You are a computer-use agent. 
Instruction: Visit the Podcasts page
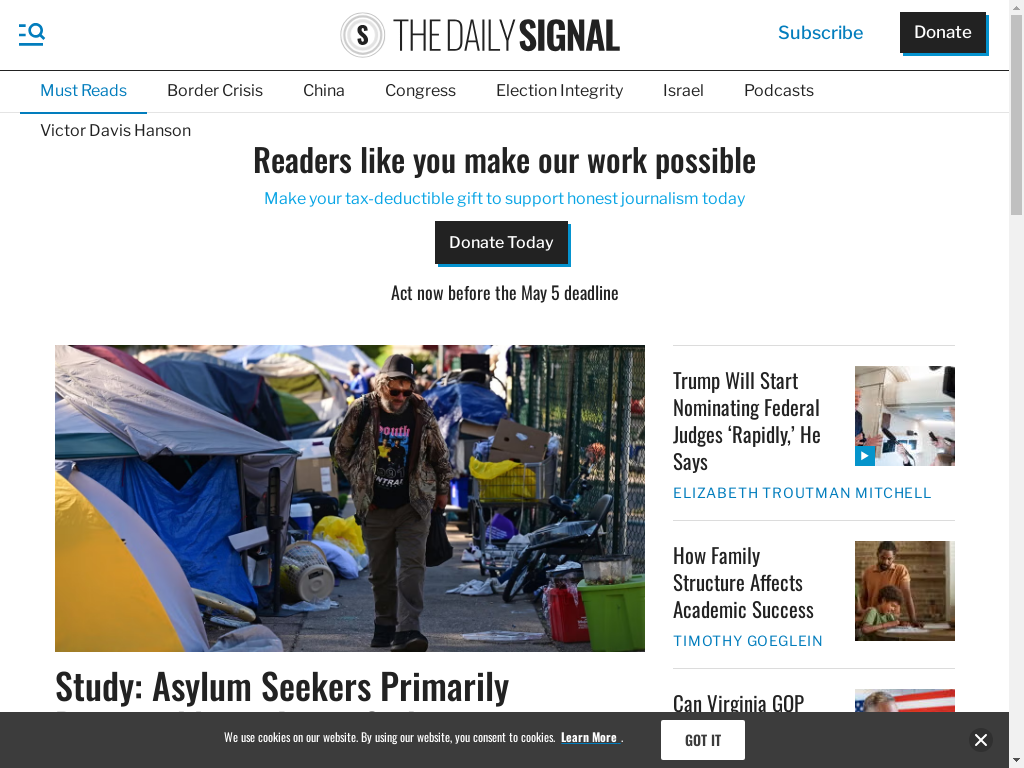click(x=778, y=91)
